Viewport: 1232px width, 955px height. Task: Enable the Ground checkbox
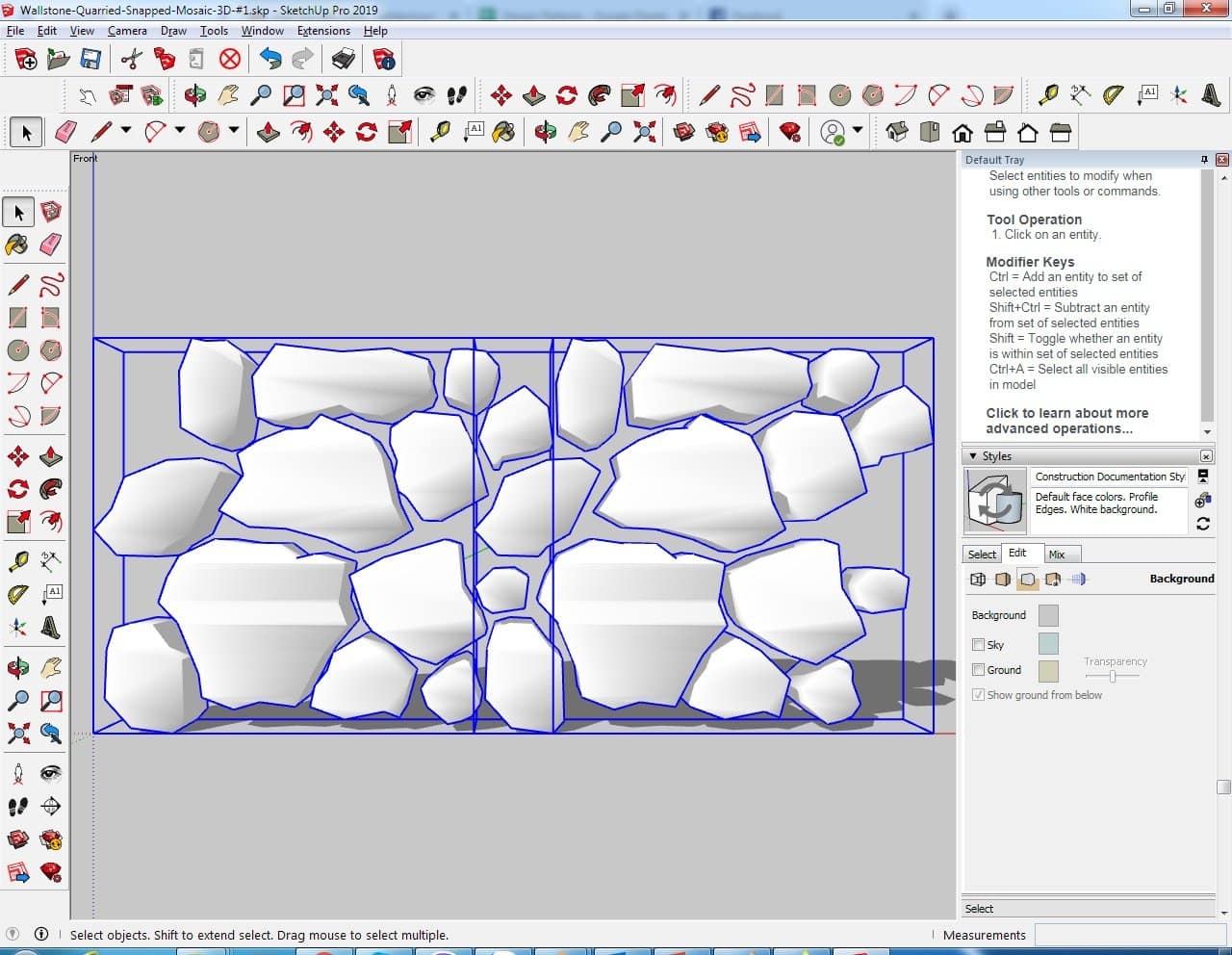(978, 670)
